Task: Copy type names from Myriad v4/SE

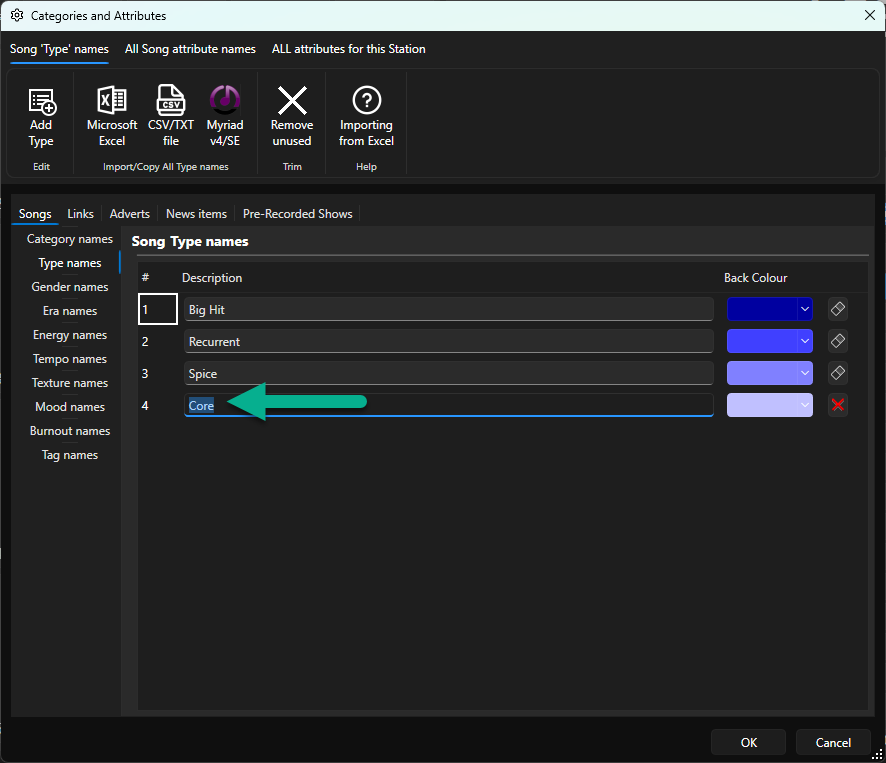Action: (x=225, y=118)
